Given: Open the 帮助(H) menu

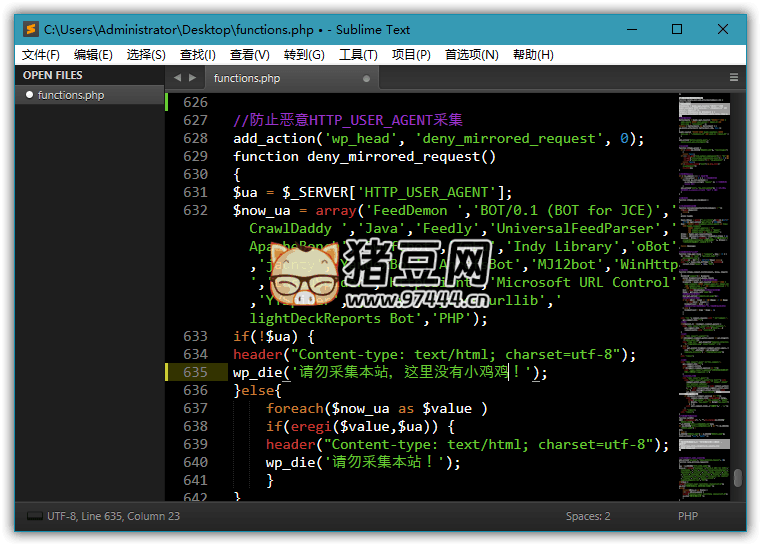Looking at the screenshot, I should click(x=533, y=55).
